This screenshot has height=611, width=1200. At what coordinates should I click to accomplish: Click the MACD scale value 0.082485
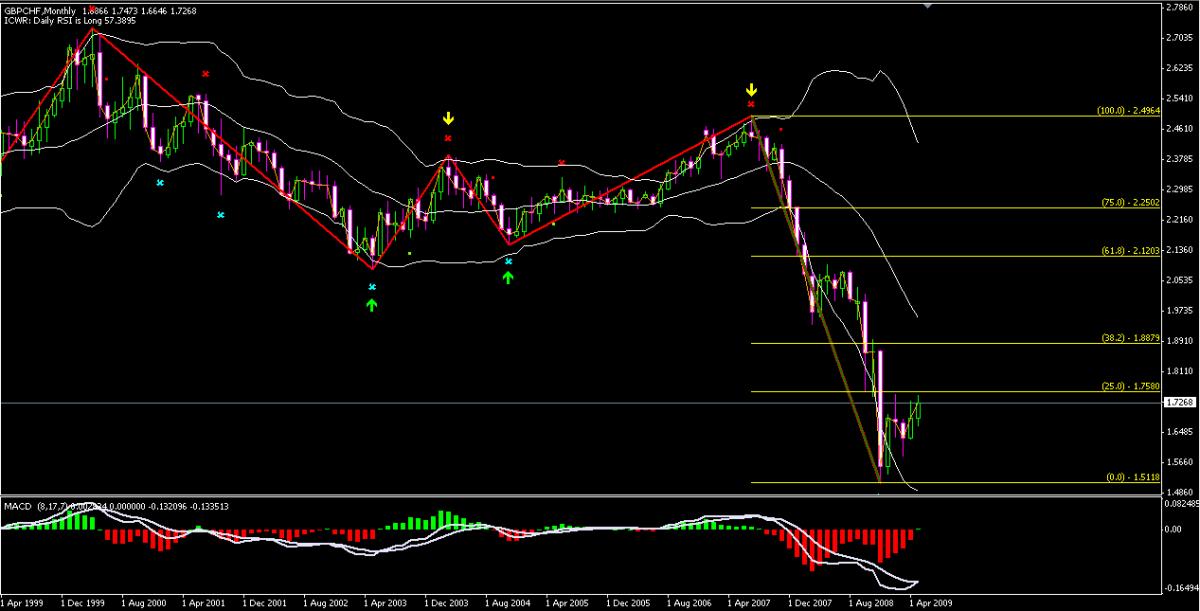1181,503
